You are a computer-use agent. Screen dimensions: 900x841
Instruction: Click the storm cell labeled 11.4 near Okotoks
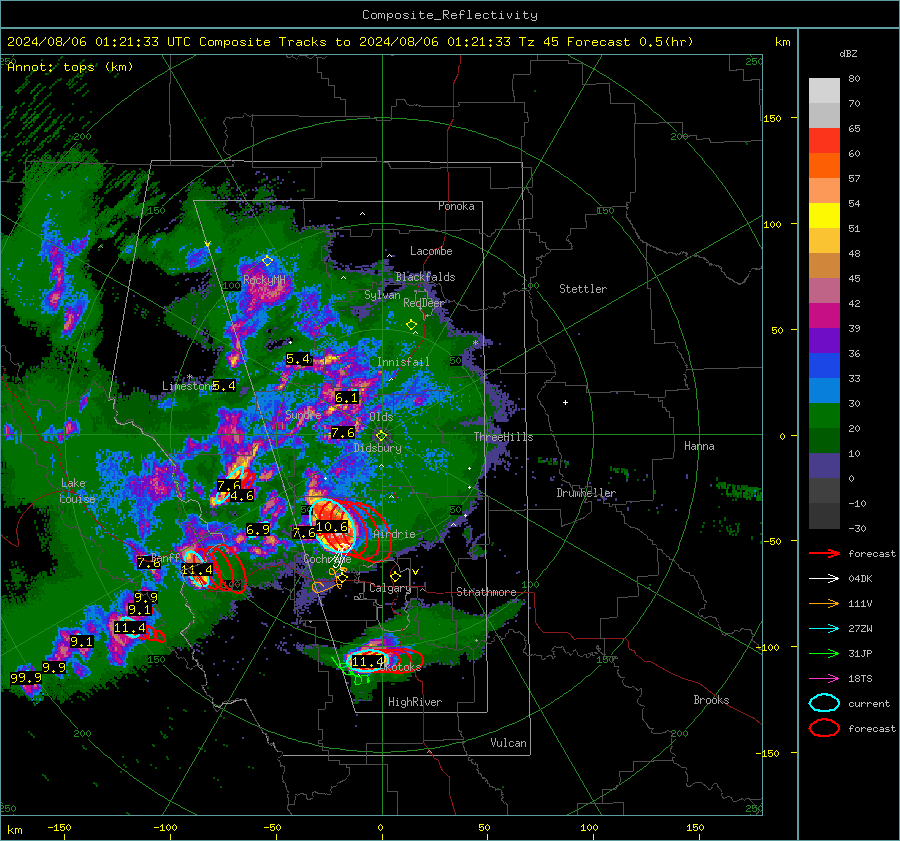pyautogui.click(x=367, y=662)
